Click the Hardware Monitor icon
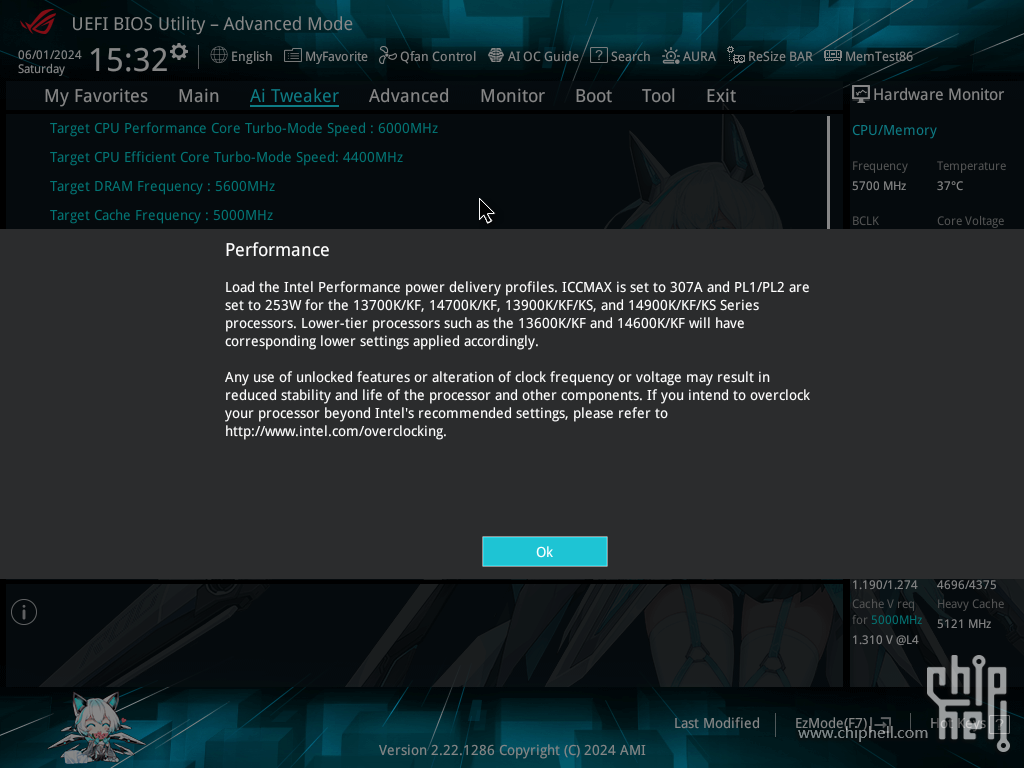Image resolution: width=1024 pixels, height=768 pixels. (861, 95)
